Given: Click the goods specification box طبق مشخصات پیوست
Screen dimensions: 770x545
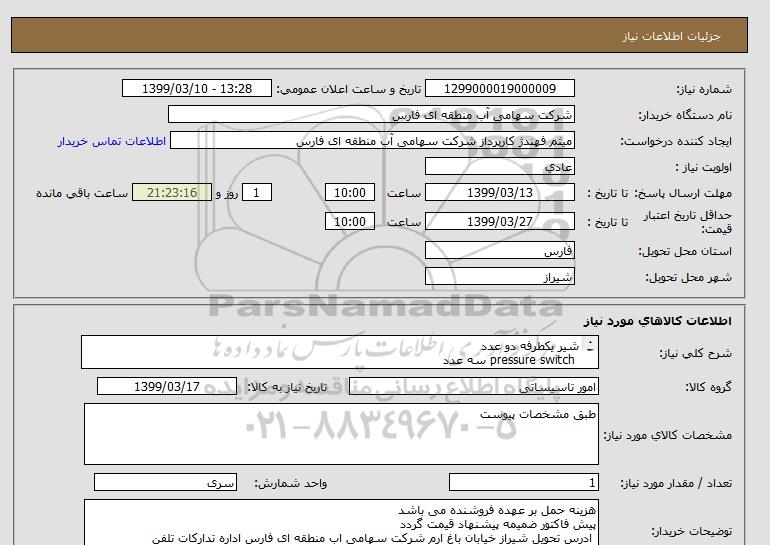Looking at the screenshot, I should click(341, 434).
